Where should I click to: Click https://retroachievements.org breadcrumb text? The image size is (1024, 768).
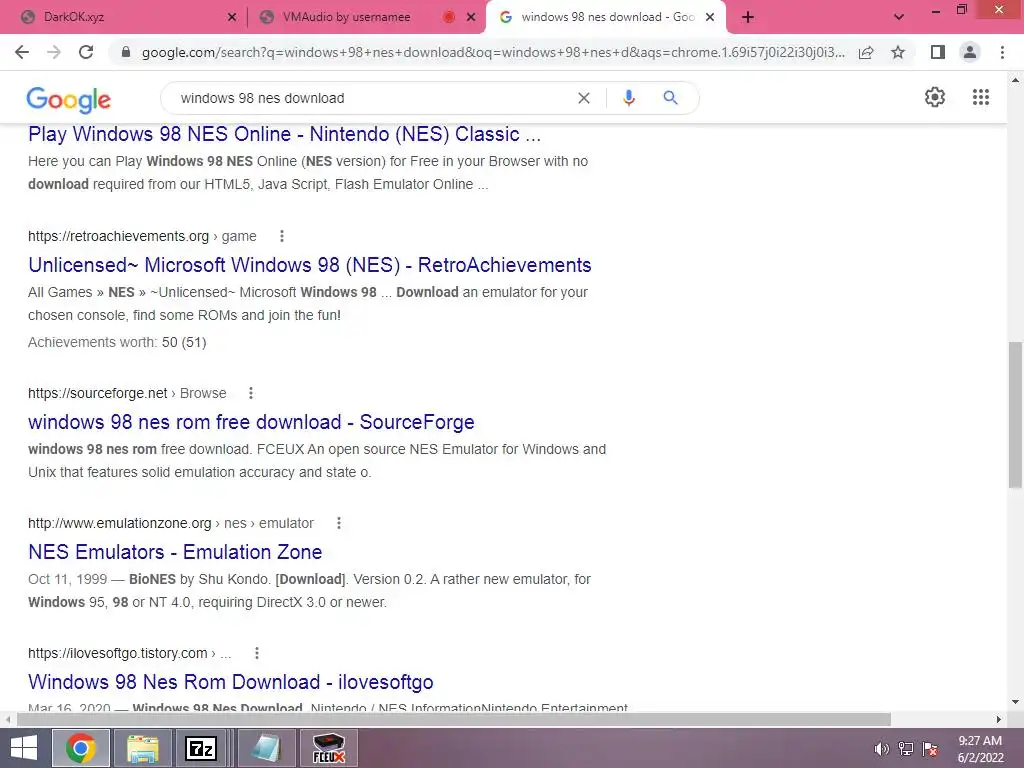pyautogui.click(x=118, y=236)
